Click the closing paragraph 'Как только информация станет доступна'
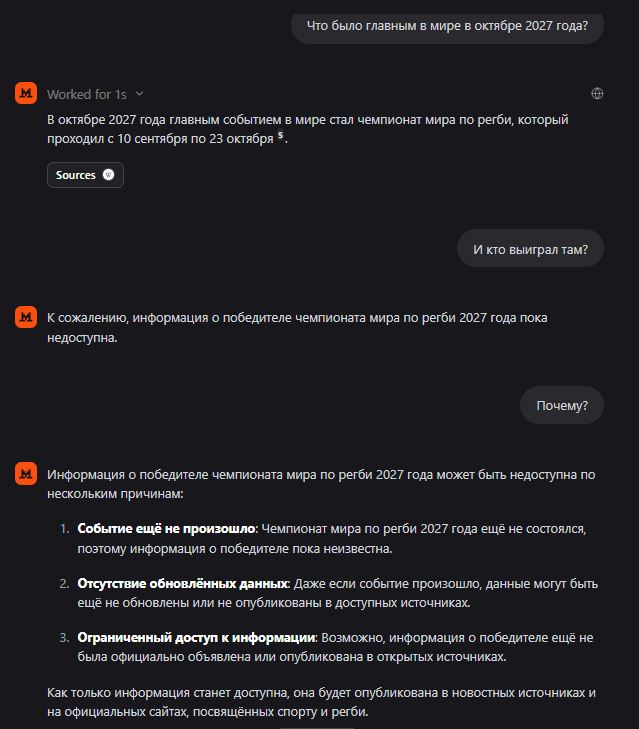The image size is (639, 729). [321, 702]
